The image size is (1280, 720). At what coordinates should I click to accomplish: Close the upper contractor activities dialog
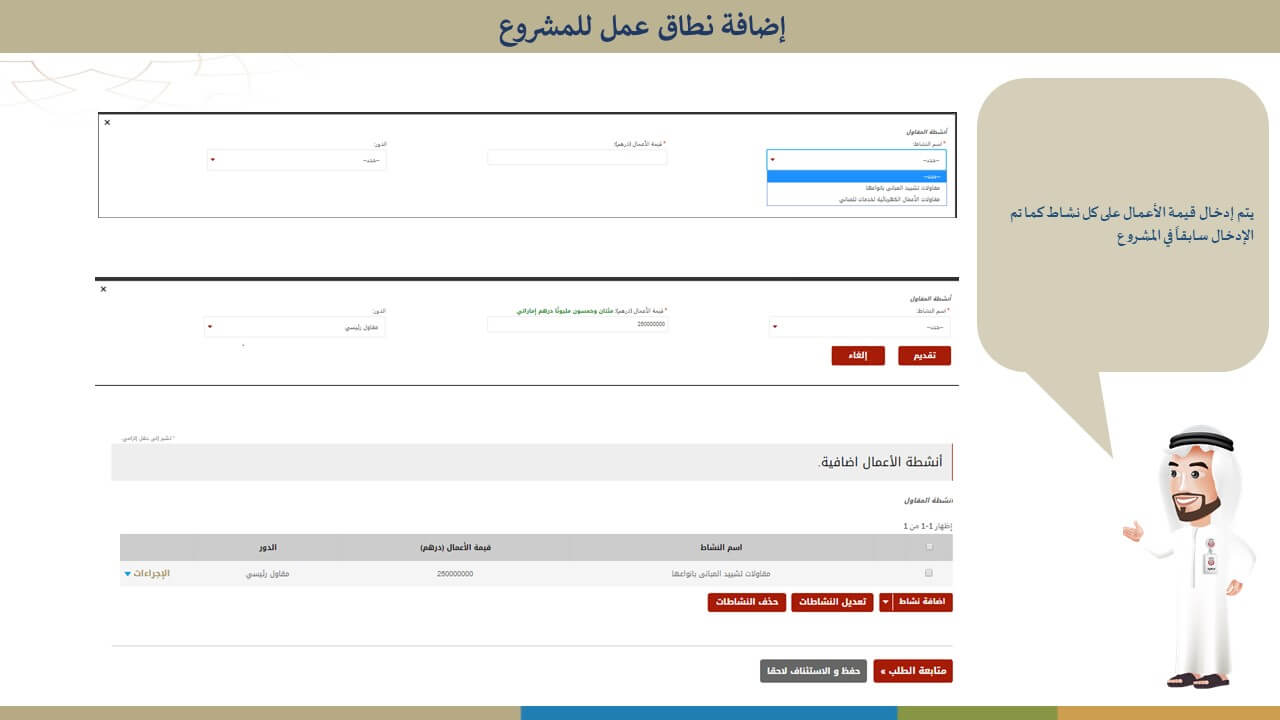click(107, 123)
